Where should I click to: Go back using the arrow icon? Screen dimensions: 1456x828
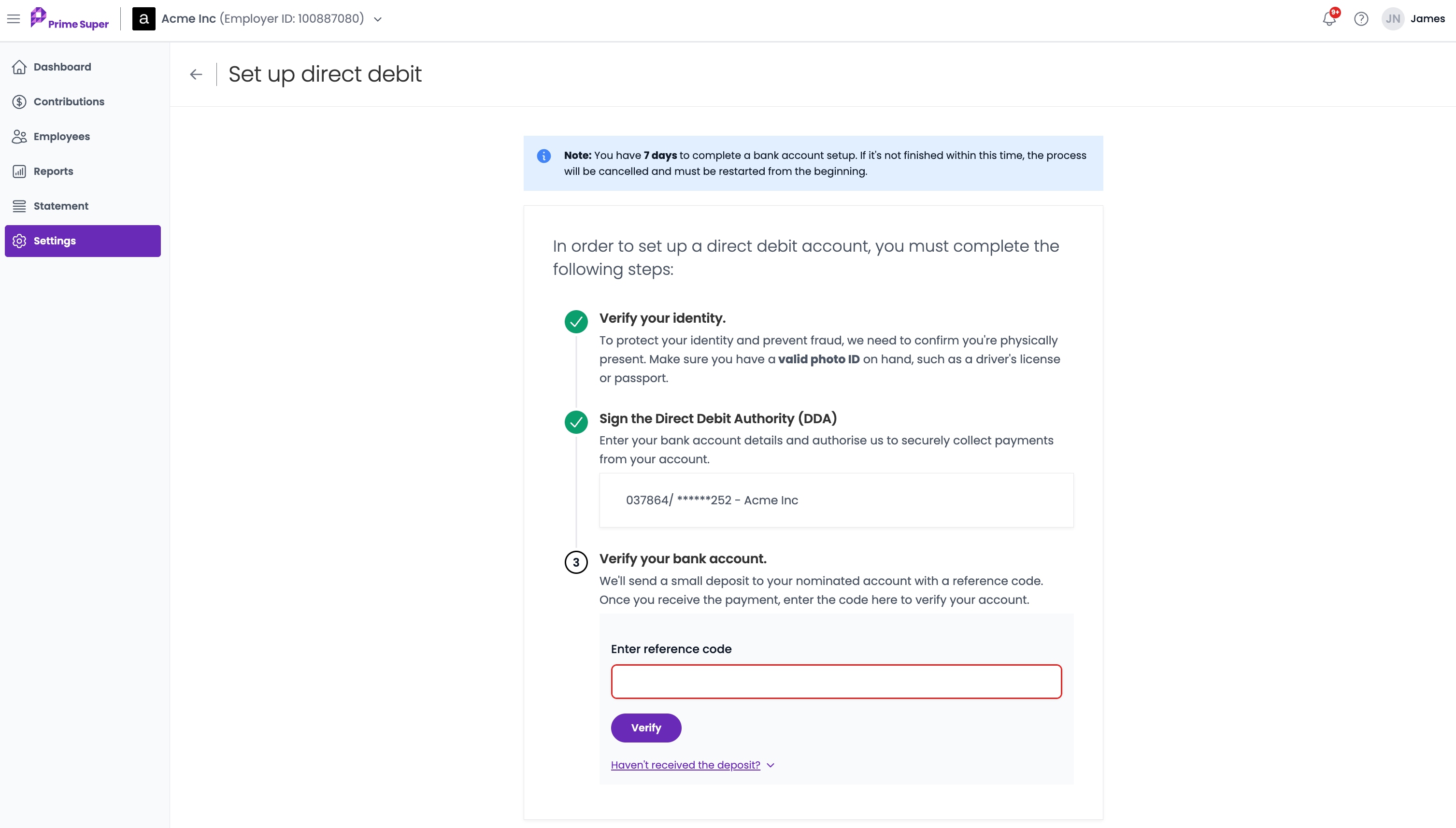point(196,74)
